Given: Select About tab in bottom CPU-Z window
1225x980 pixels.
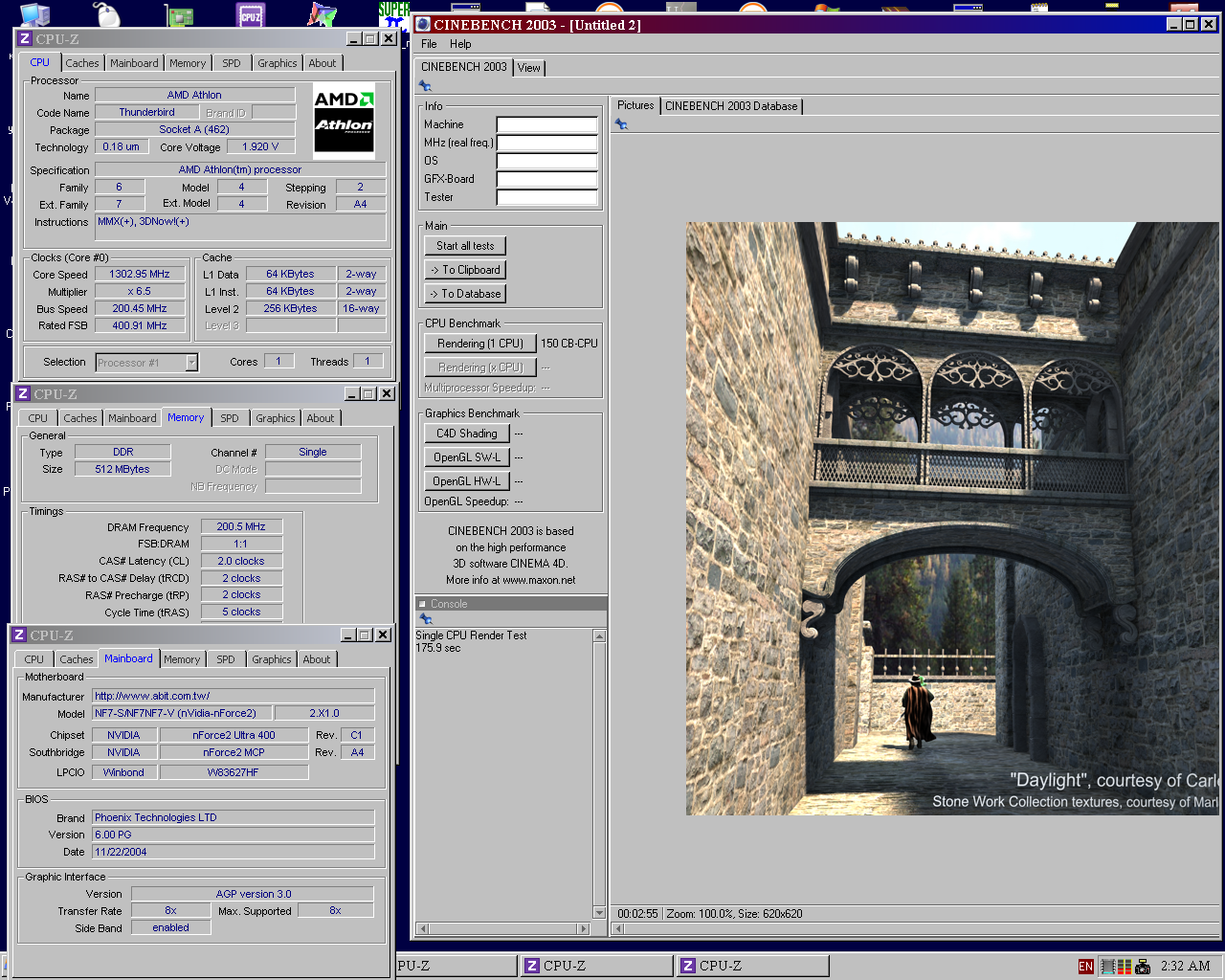Looking at the screenshot, I should tap(317, 659).
